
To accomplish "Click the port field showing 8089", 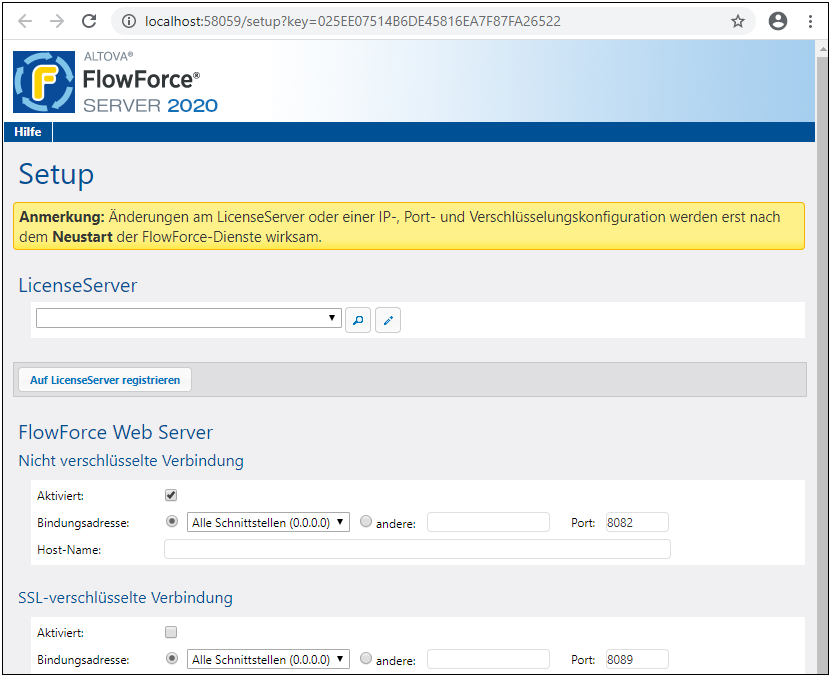I will (x=637, y=659).
